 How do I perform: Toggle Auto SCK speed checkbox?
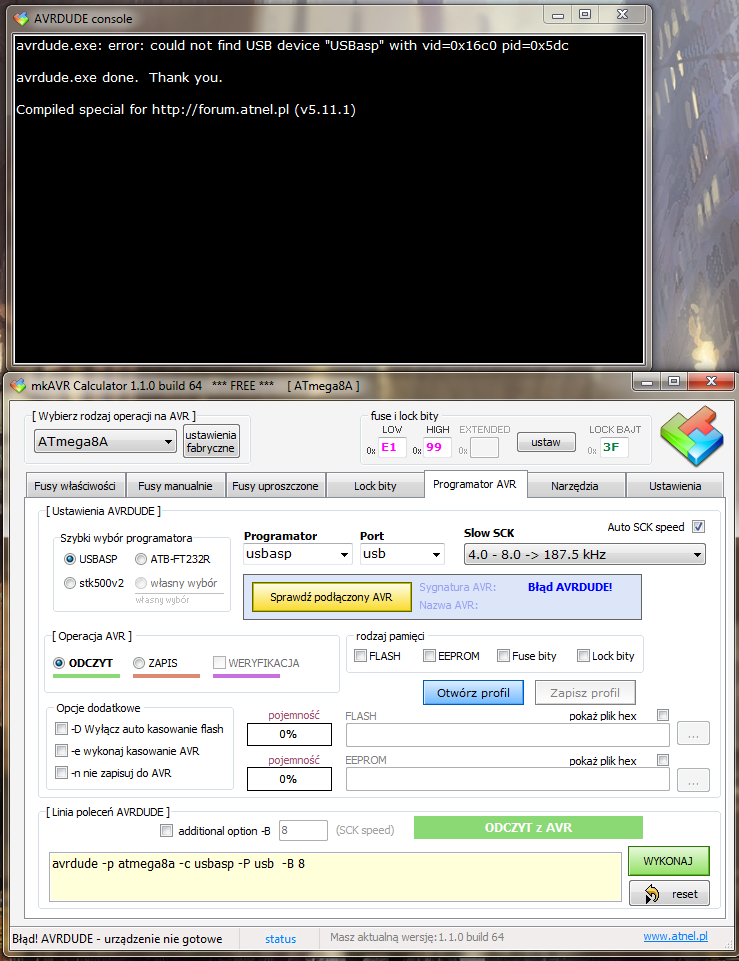pos(699,526)
